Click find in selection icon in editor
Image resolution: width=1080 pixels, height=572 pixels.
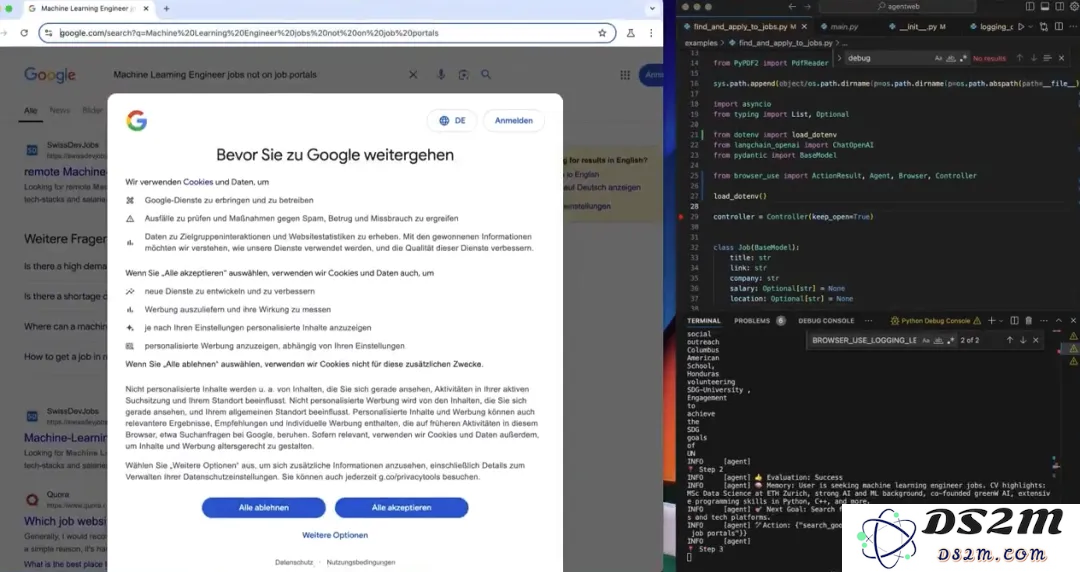click(x=1047, y=59)
